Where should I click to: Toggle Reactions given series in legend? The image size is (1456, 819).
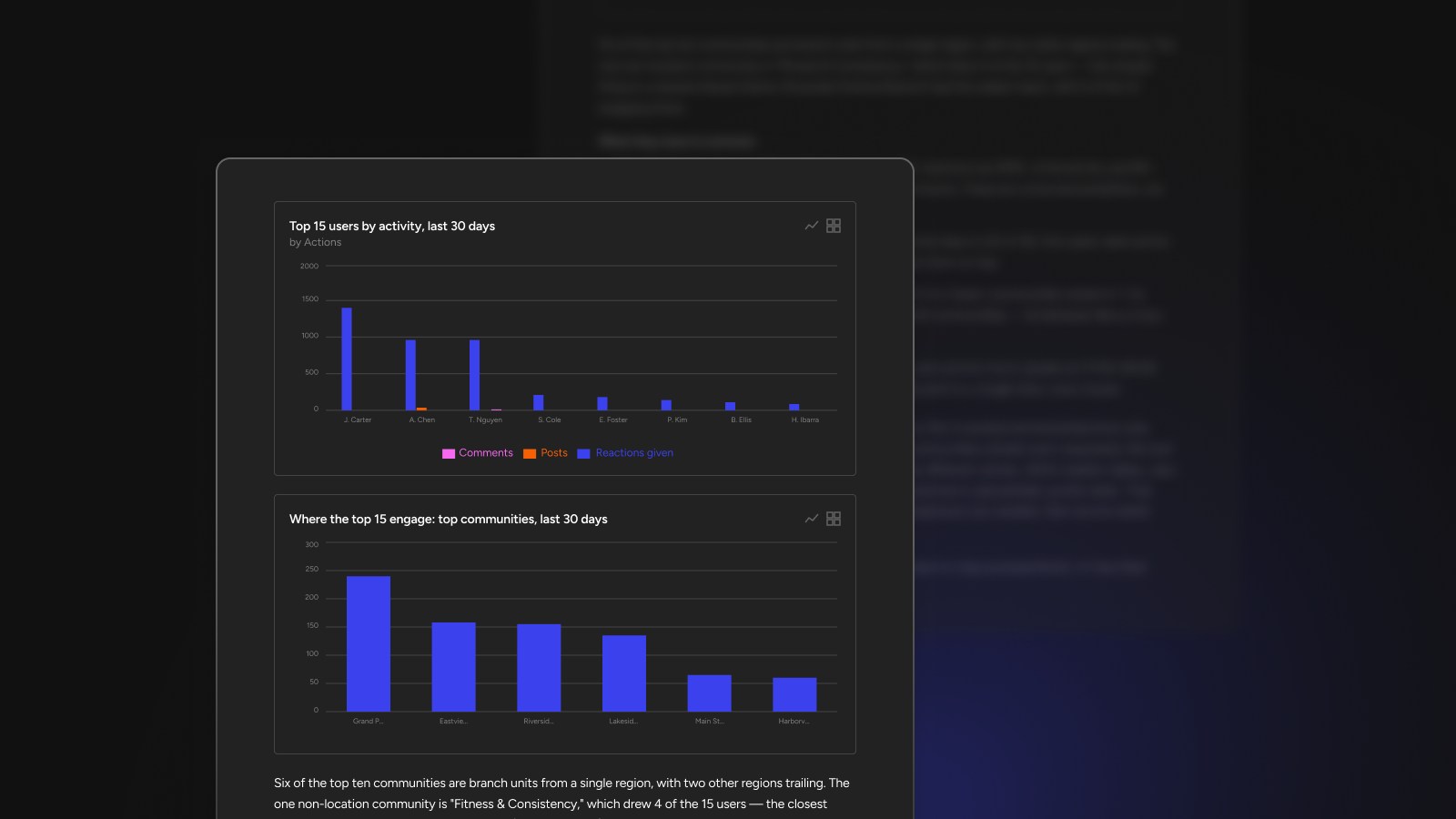(x=626, y=453)
